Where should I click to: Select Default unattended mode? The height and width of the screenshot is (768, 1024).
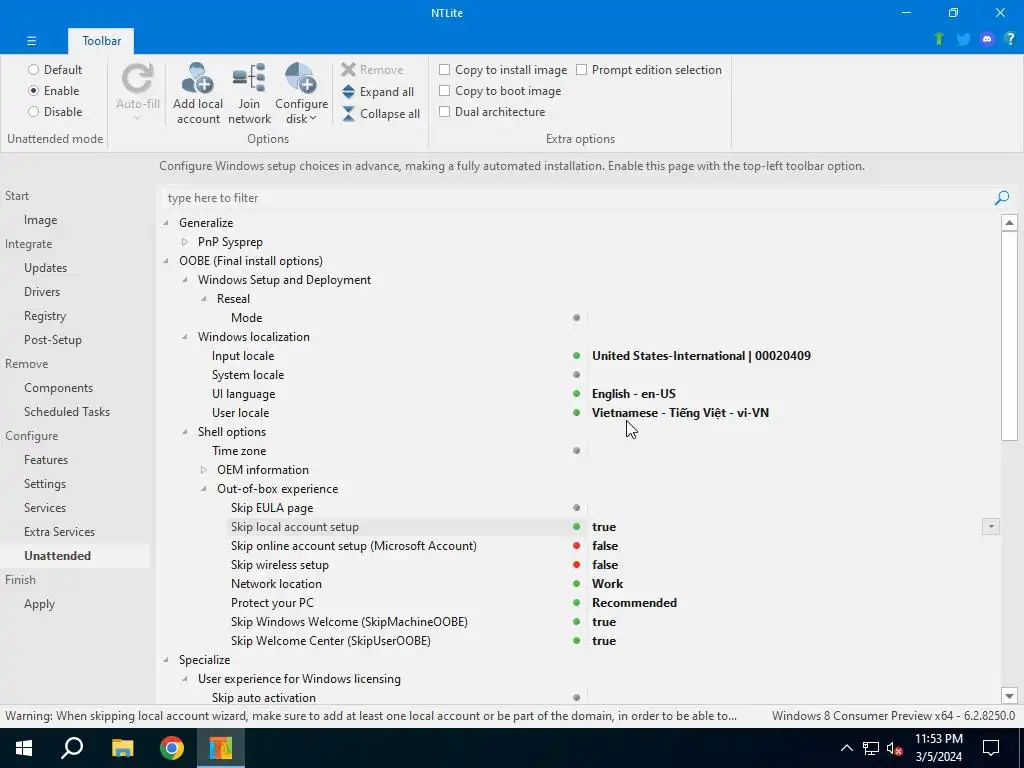point(55,69)
